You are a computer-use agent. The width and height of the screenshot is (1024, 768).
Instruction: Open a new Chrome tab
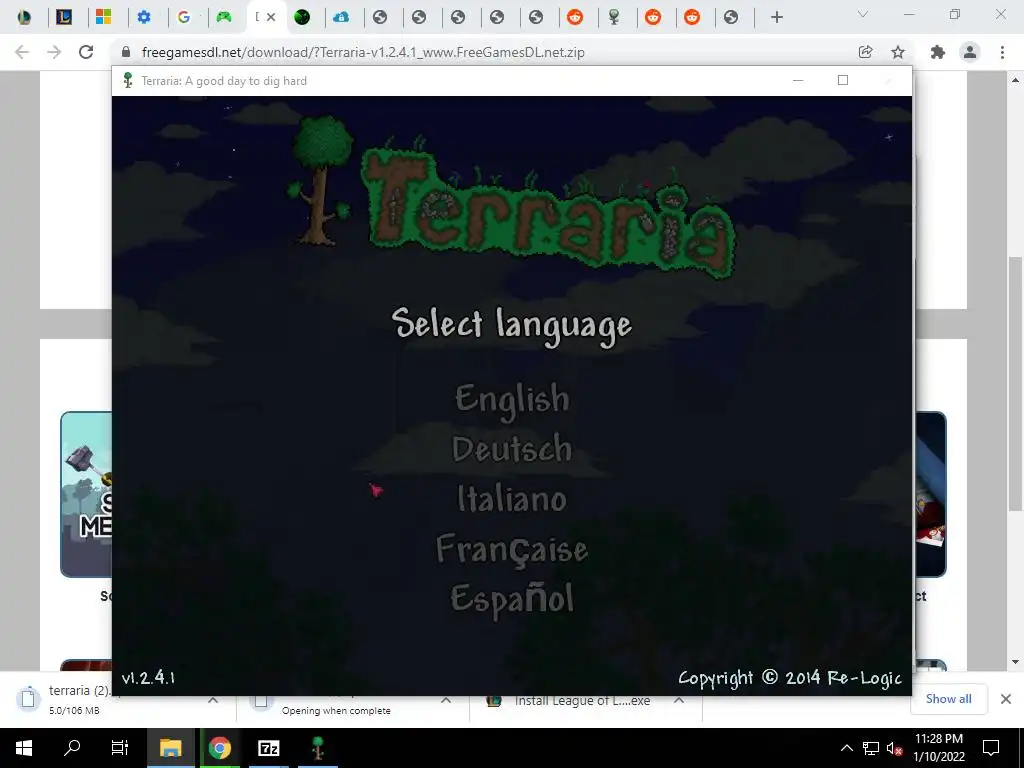(x=776, y=17)
